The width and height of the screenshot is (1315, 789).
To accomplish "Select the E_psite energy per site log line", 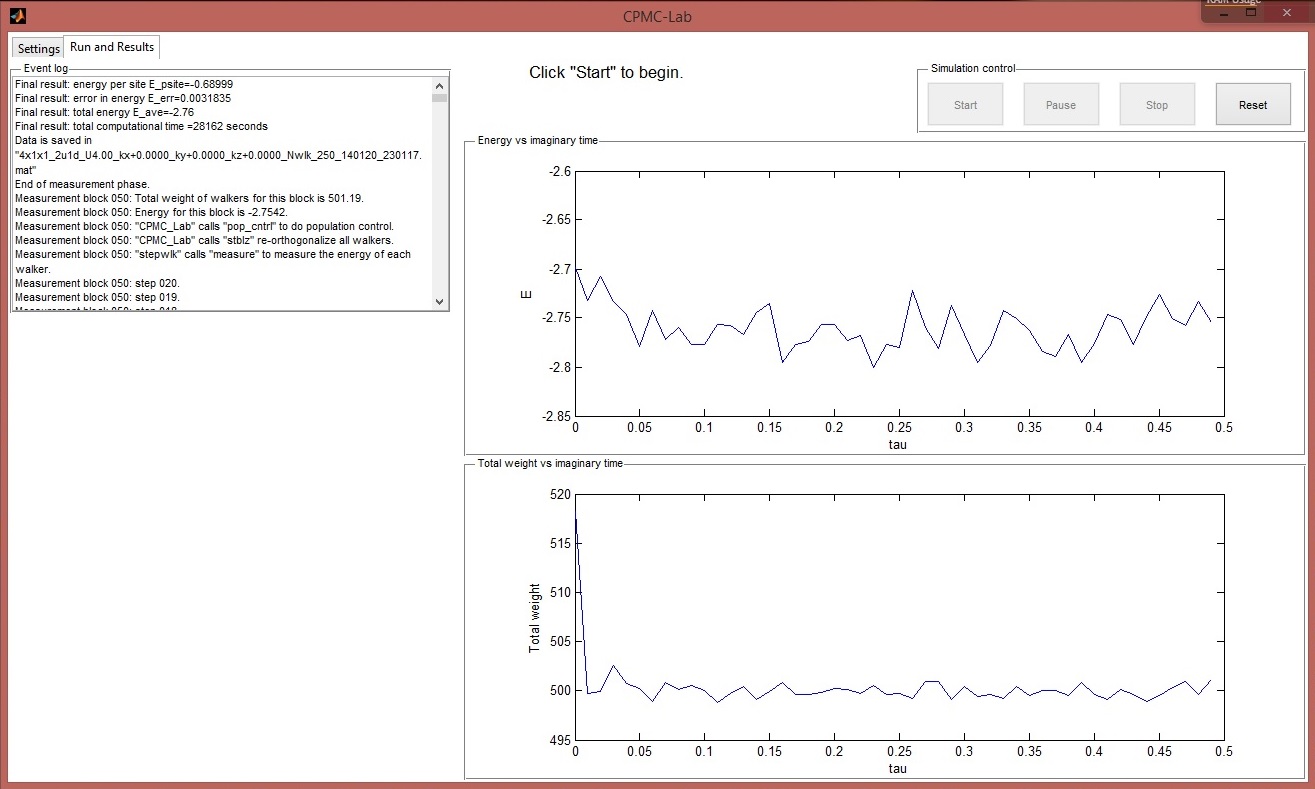I will (x=124, y=85).
